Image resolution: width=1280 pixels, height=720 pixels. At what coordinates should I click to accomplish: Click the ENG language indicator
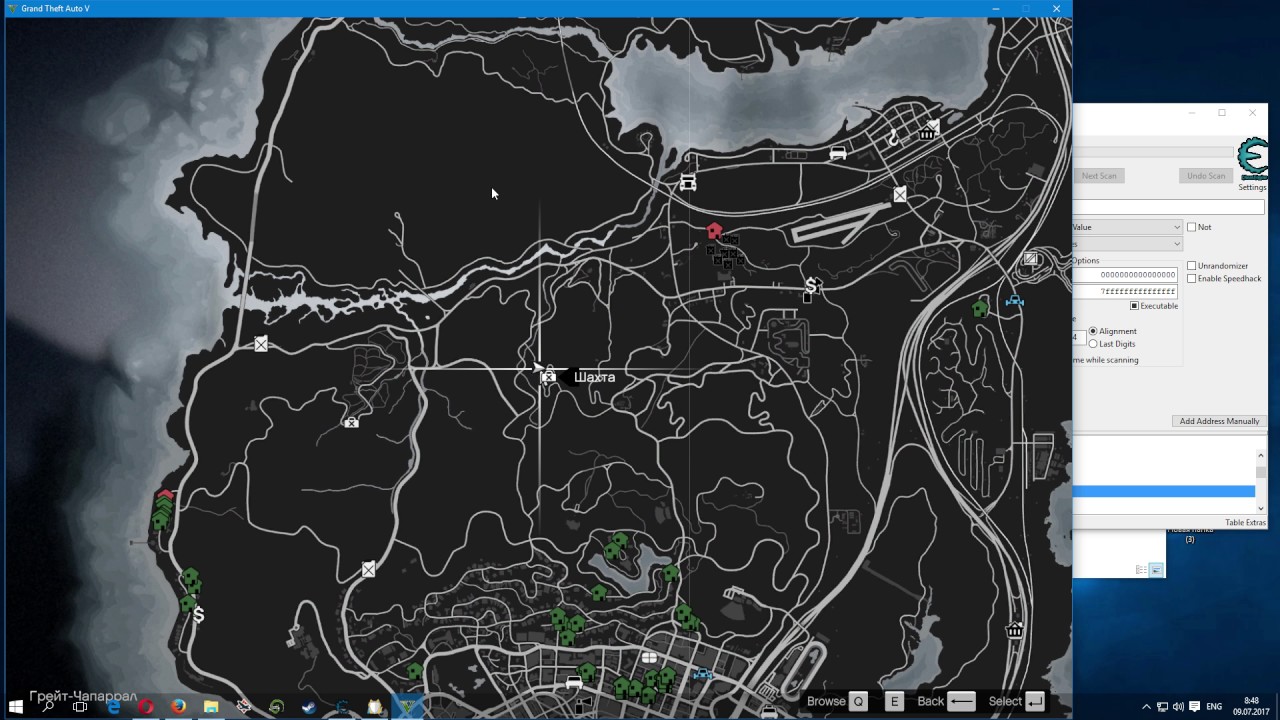(1216, 707)
